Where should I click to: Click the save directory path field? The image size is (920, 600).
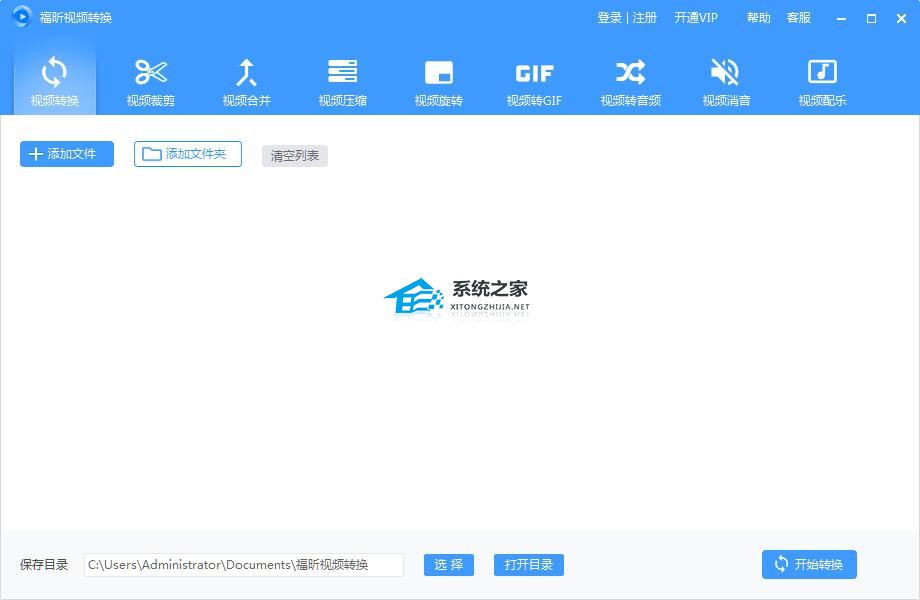[244, 565]
